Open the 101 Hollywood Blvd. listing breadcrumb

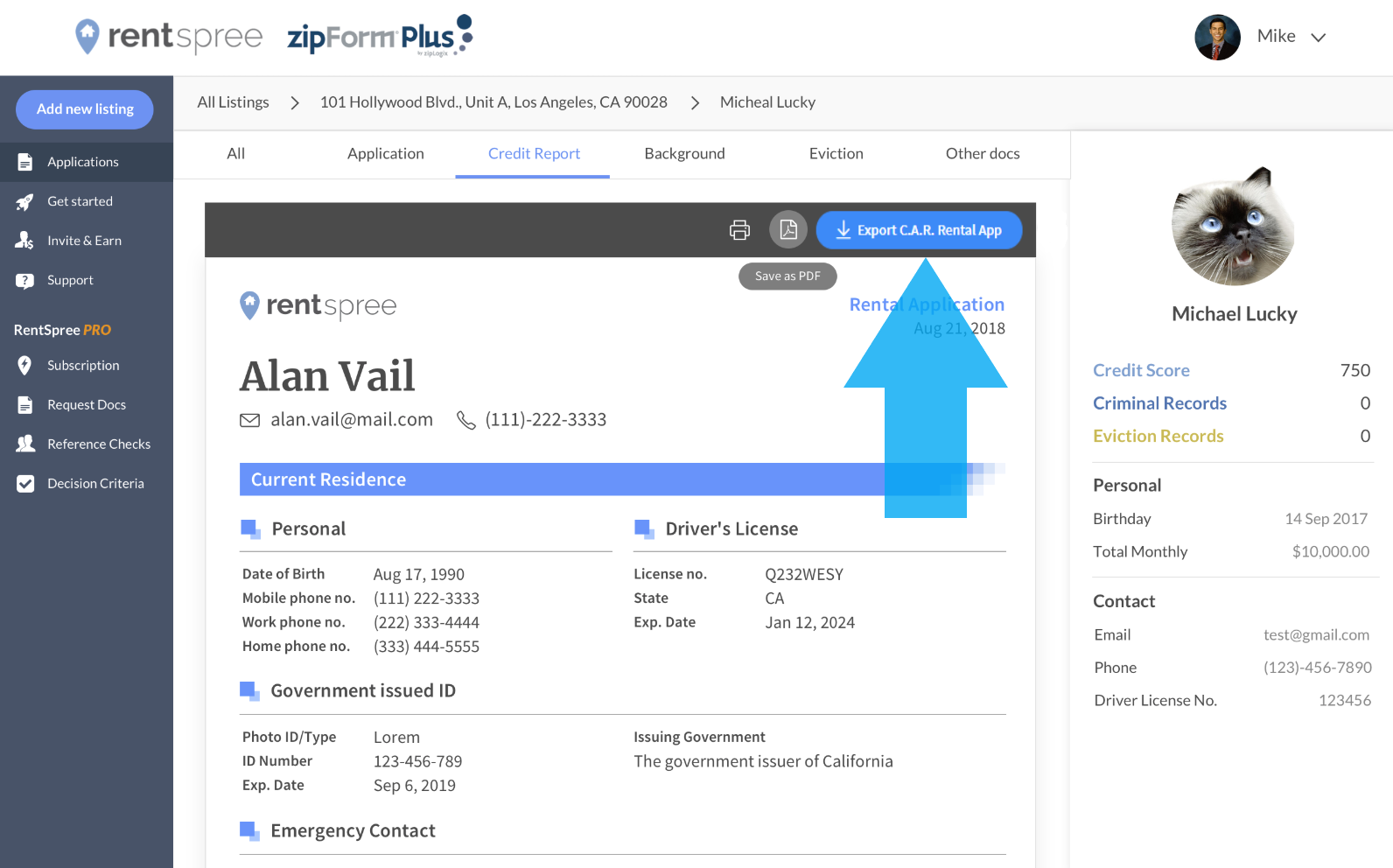493,102
